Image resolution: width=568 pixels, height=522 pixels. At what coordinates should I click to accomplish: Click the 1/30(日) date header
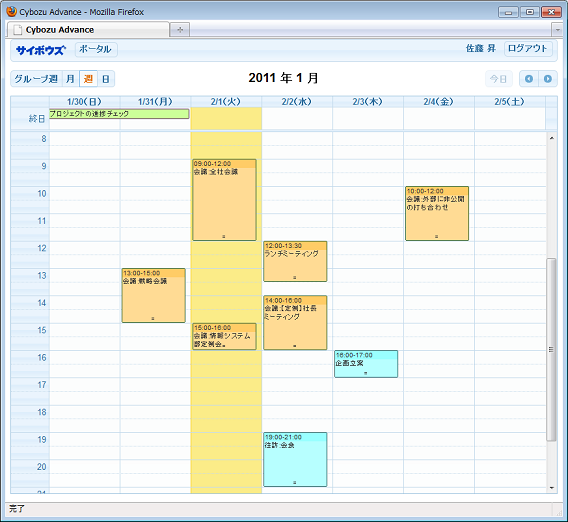pyautogui.click(x=84, y=102)
